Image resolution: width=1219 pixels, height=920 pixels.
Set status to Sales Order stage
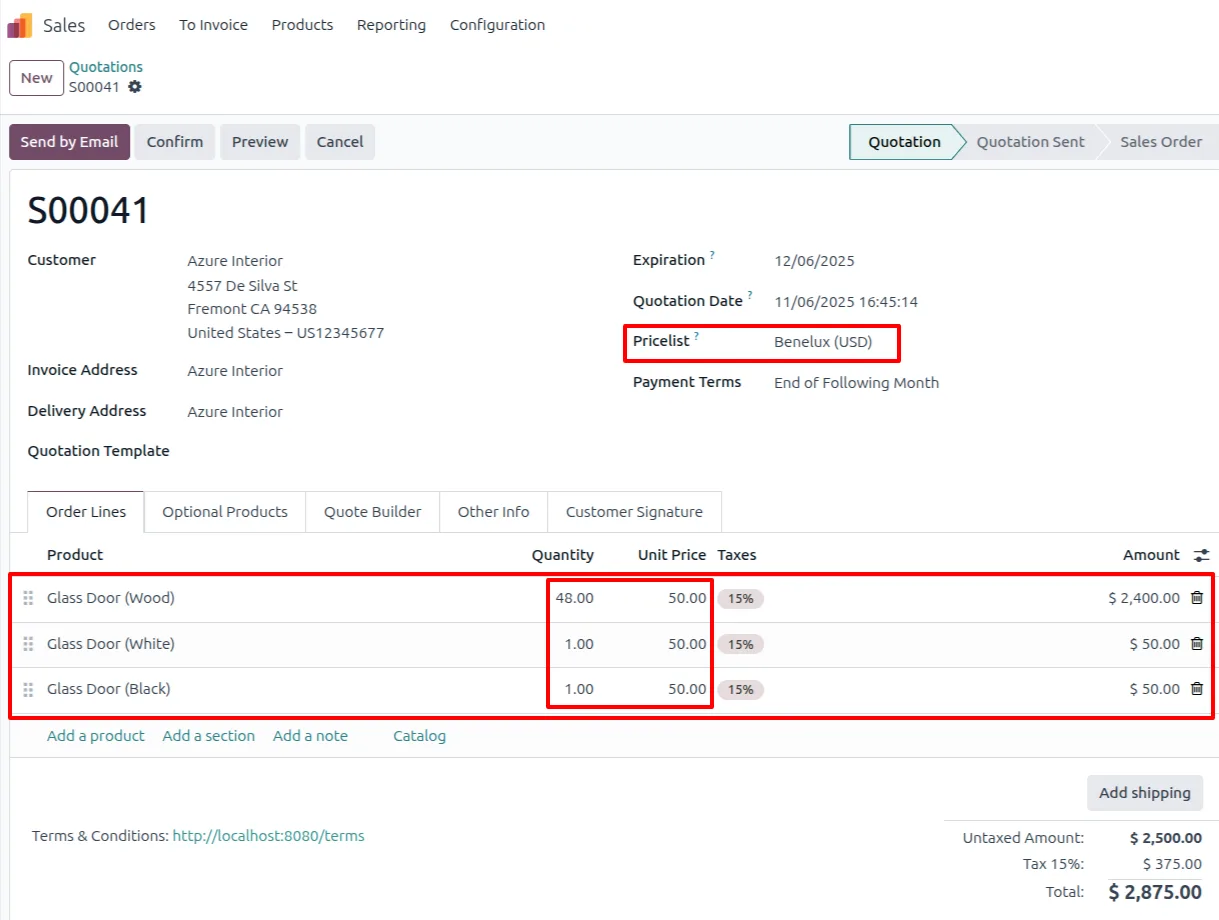click(x=1161, y=142)
